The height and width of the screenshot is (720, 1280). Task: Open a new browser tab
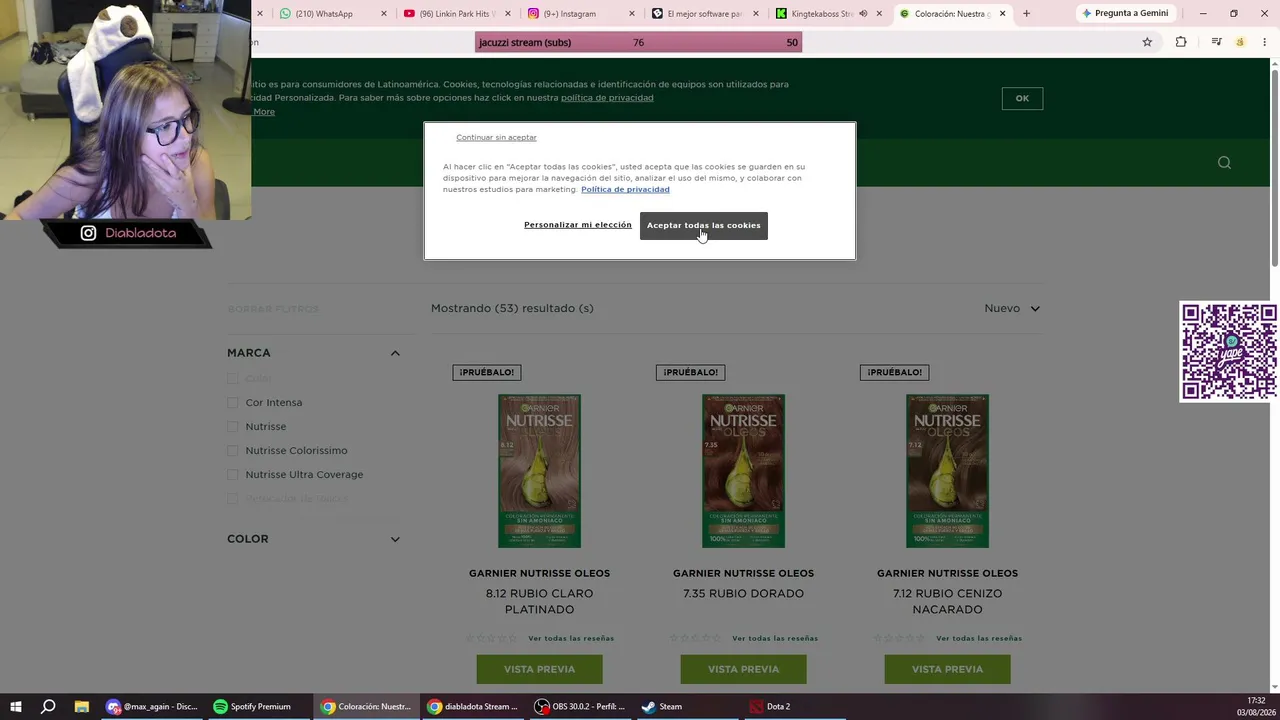pos(1026,14)
